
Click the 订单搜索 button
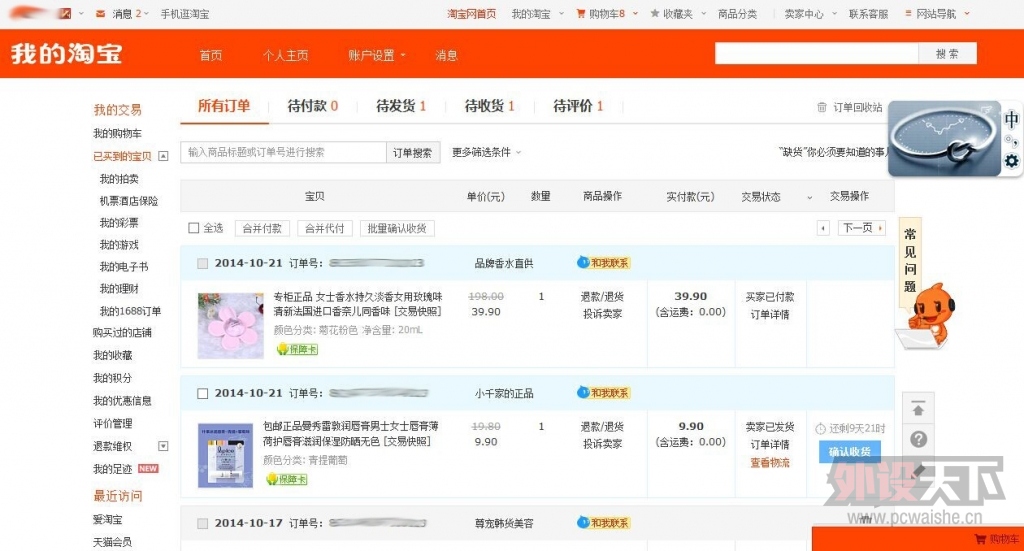pyautogui.click(x=413, y=153)
